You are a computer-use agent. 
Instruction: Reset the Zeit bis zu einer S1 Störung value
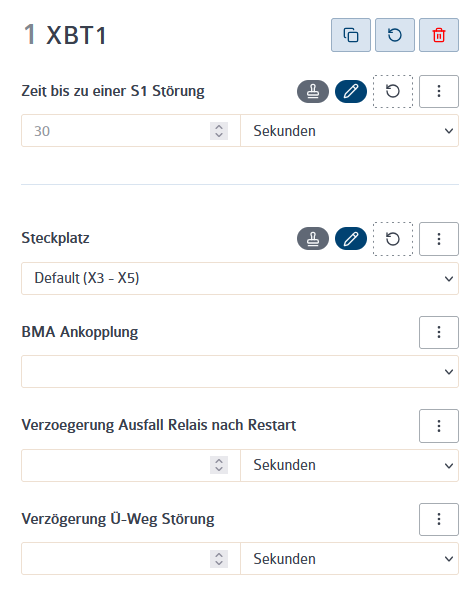(x=393, y=92)
